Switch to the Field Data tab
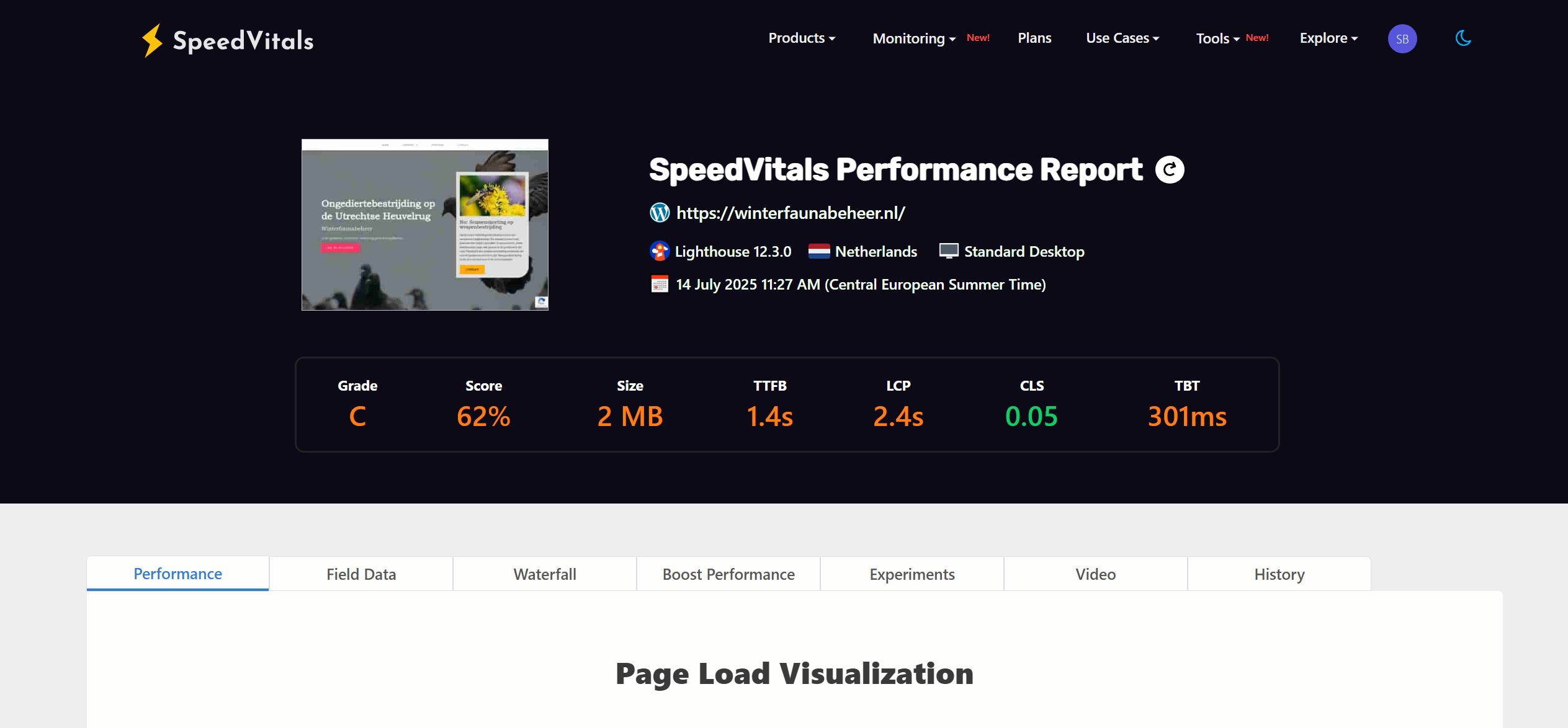Image resolution: width=1568 pixels, height=728 pixels. [361, 574]
